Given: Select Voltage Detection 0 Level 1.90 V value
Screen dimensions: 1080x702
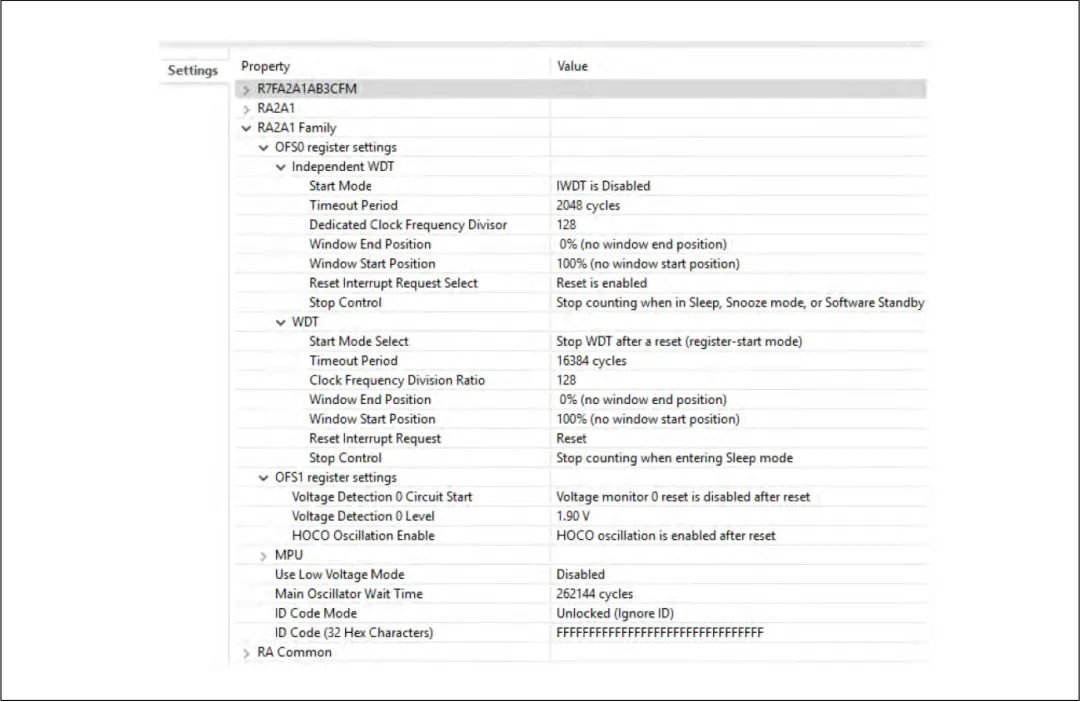Looking at the screenshot, I should [x=573, y=516].
